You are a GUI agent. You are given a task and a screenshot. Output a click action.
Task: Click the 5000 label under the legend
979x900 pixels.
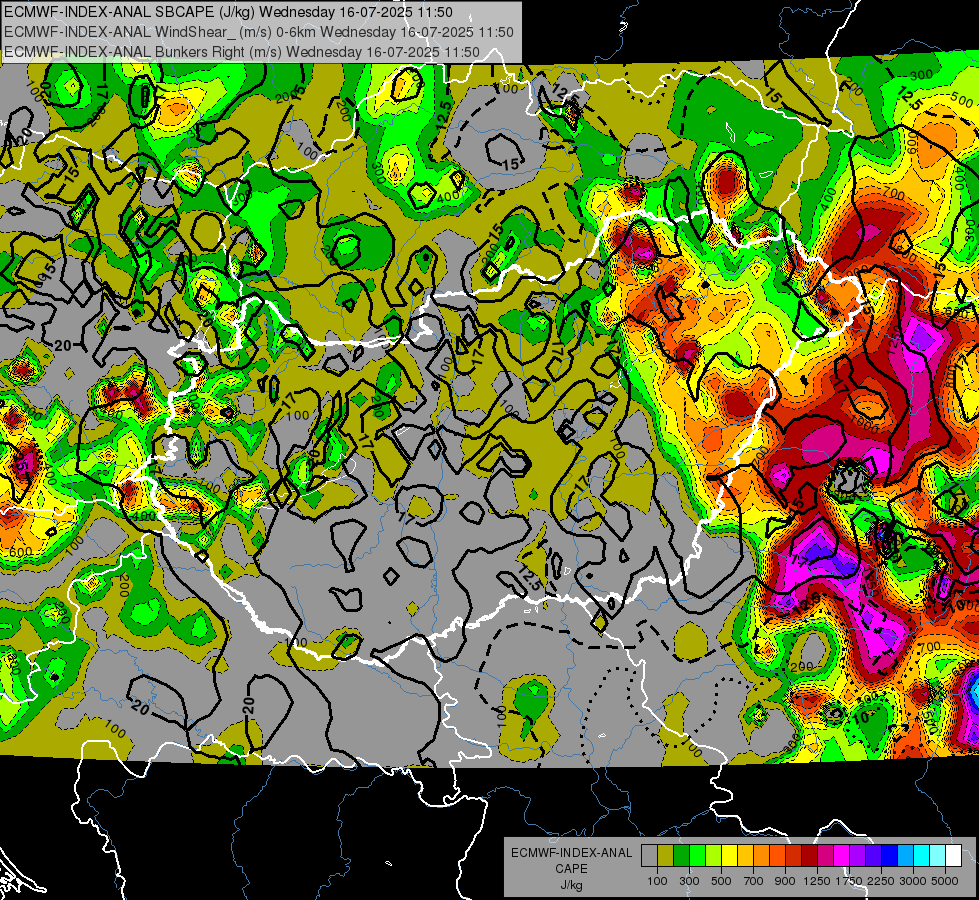point(945,881)
